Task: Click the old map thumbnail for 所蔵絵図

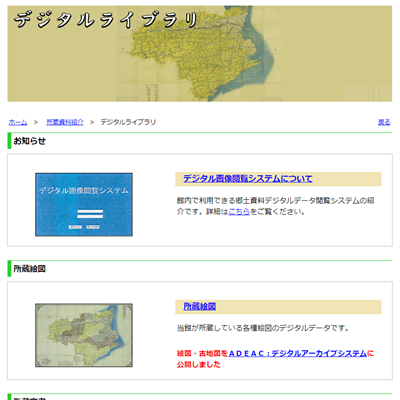Action: point(84,335)
